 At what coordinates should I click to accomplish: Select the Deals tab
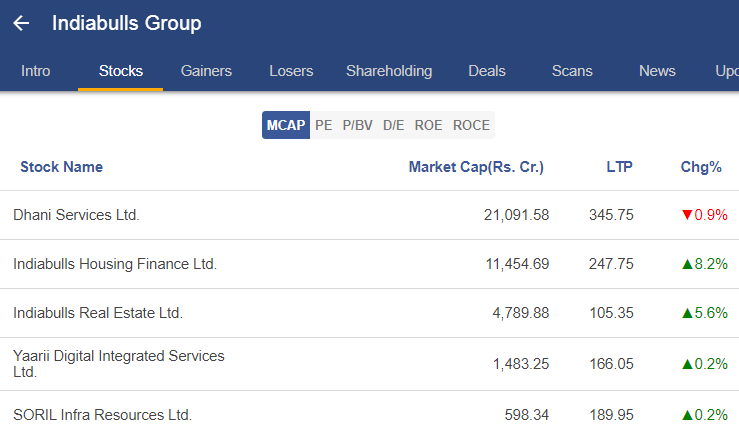click(x=487, y=71)
